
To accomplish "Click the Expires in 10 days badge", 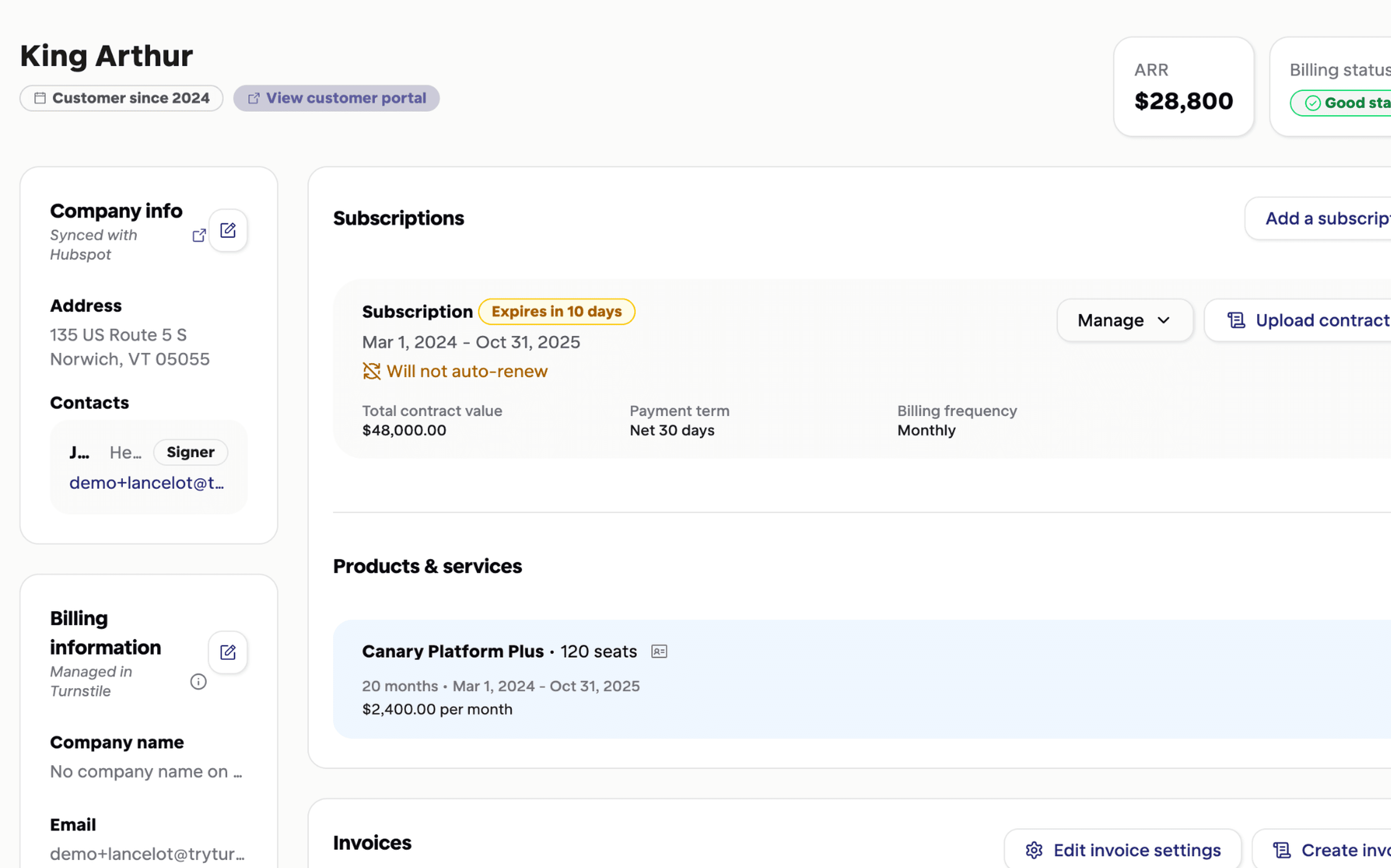I will point(556,312).
